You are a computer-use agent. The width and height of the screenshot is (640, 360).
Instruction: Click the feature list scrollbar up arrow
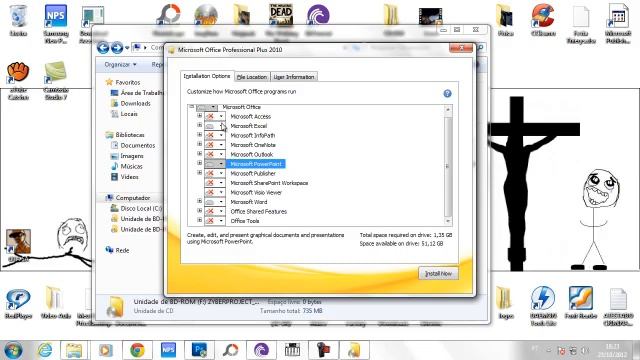click(x=448, y=110)
